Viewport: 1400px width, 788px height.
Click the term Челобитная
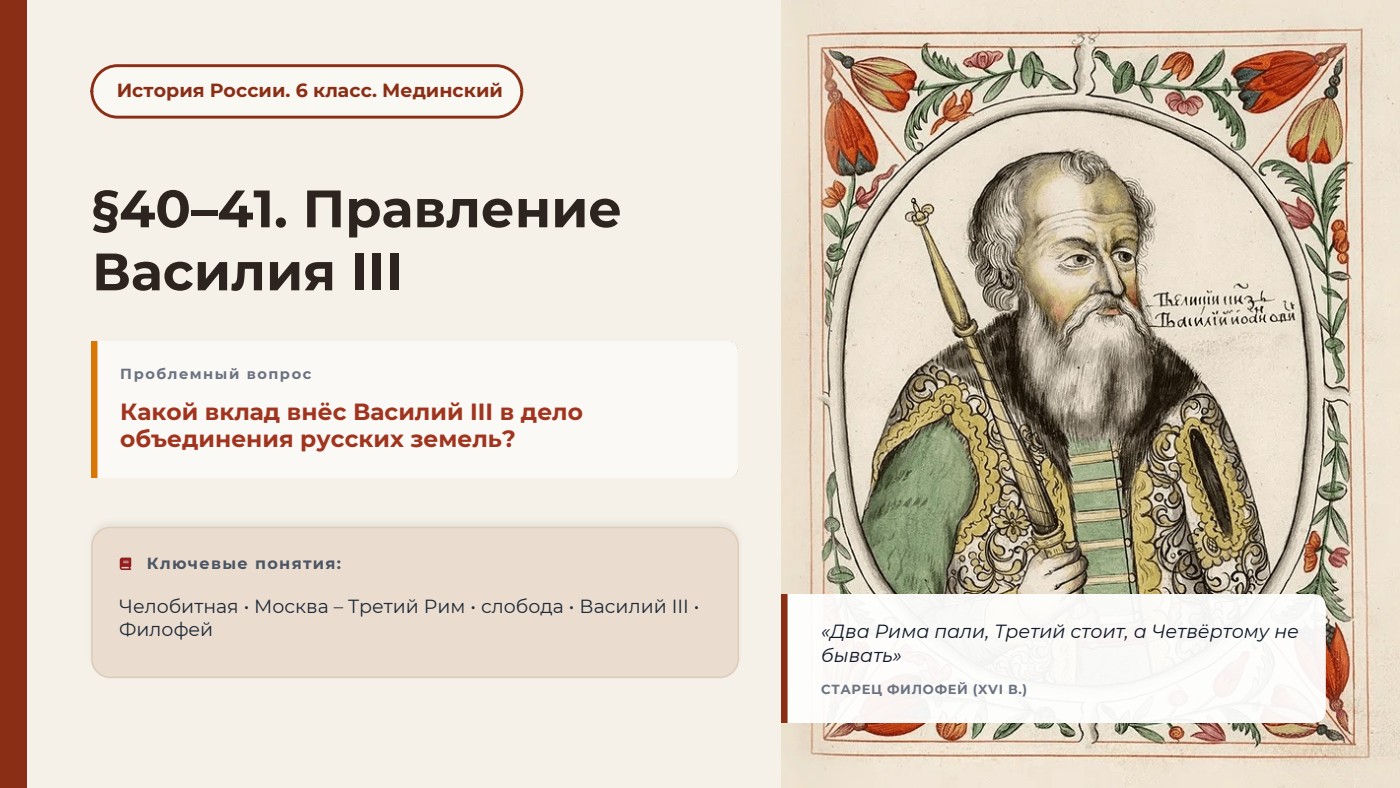click(178, 607)
